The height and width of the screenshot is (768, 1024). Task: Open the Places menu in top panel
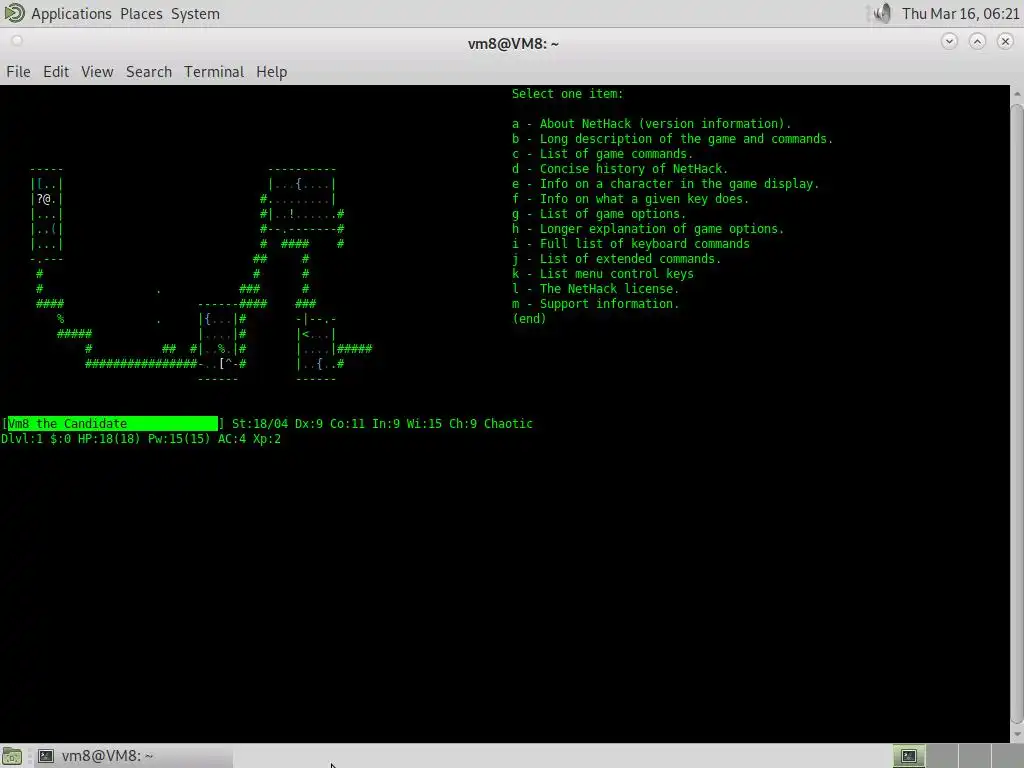(x=141, y=14)
